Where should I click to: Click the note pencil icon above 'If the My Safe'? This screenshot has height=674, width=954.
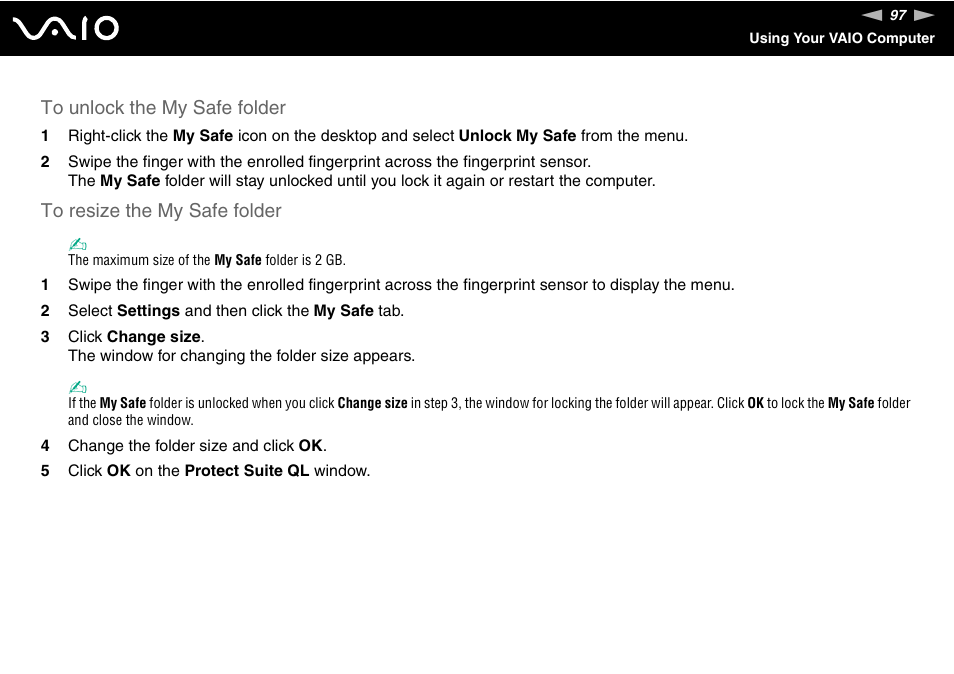77,387
